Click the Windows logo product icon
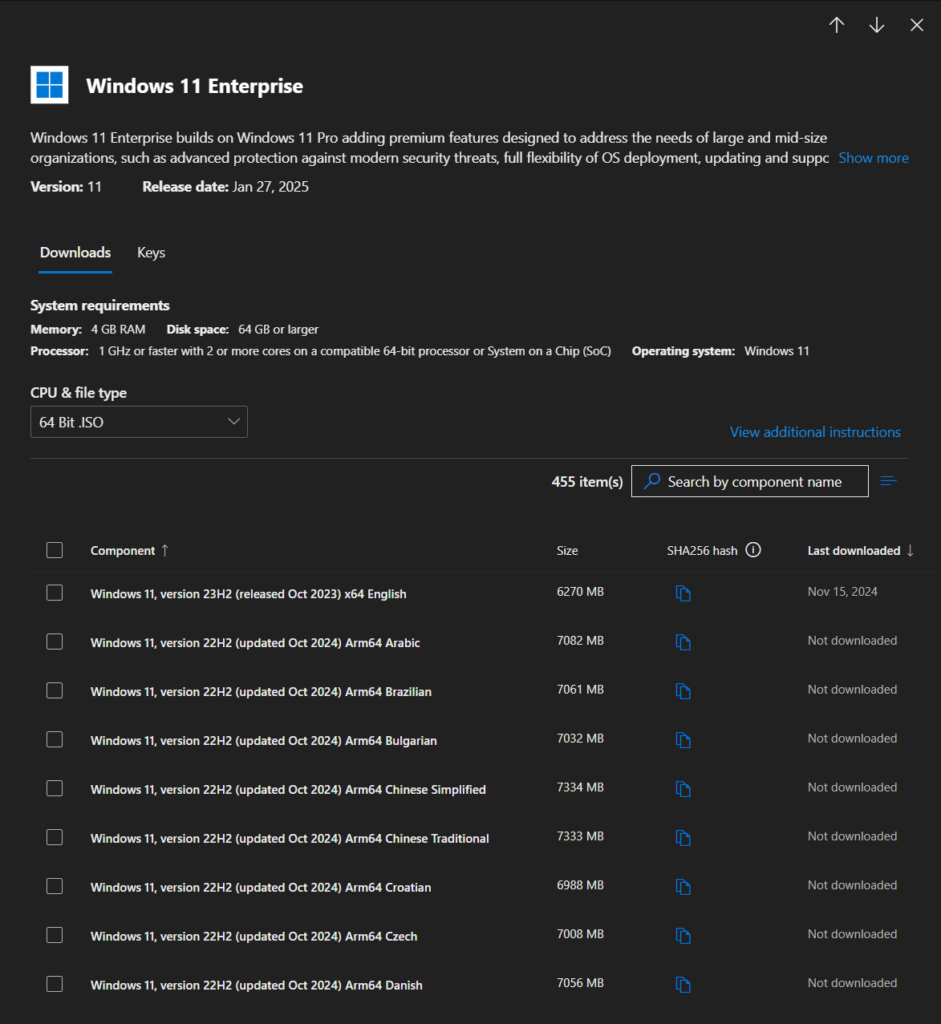 point(50,85)
